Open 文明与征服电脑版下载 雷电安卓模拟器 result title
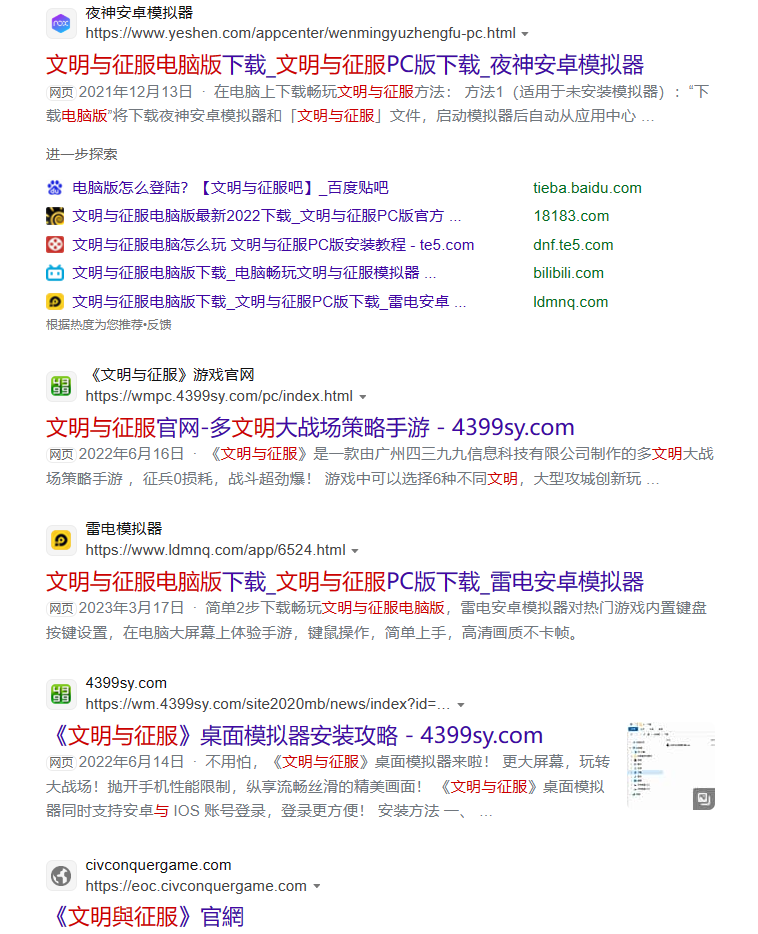The width and height of the screenshot is (758, 934). coord(345,581)
